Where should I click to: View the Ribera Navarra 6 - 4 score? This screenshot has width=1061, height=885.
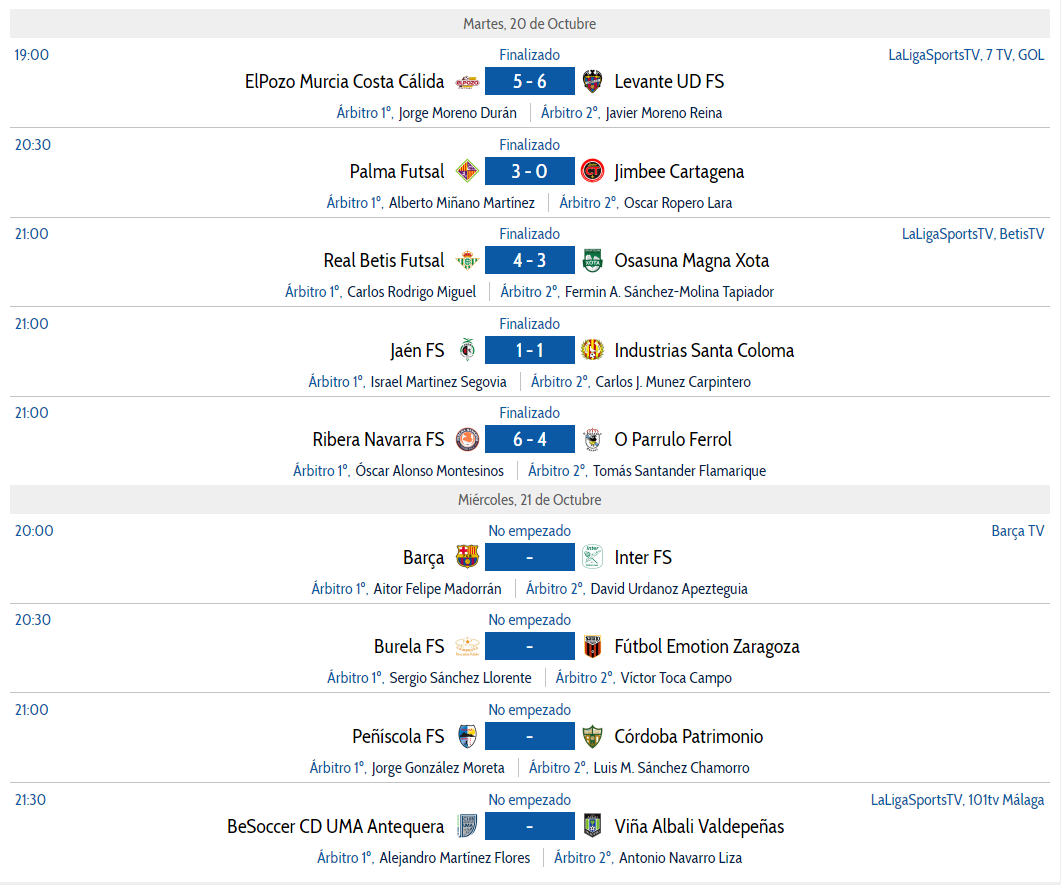(530, 439)
